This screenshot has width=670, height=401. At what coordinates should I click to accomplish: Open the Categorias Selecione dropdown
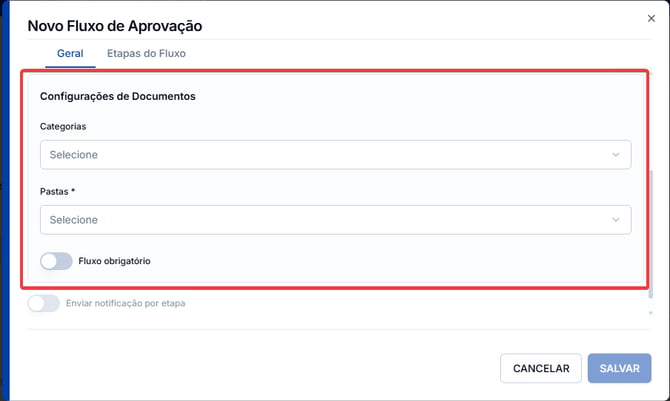pyautogui.click(x=335, y=155)
